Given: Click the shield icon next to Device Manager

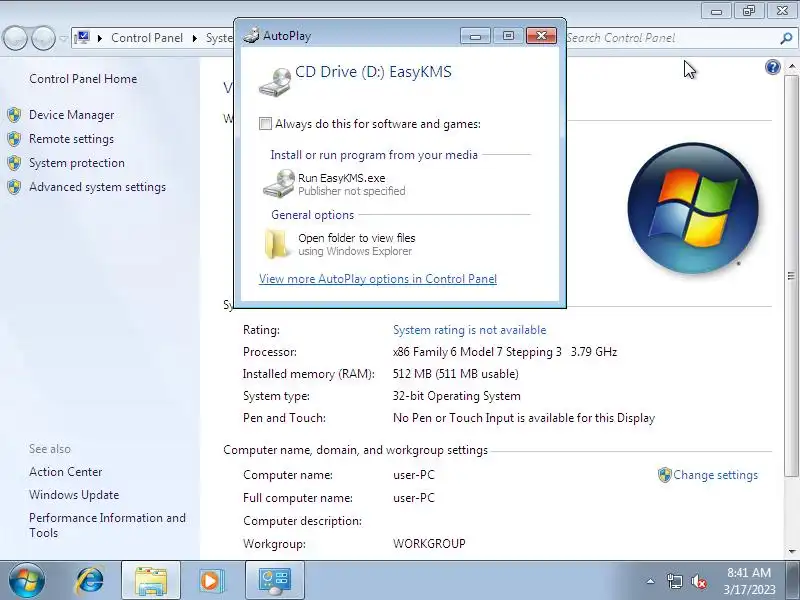Looking at the screenshot, I should 14,115.
